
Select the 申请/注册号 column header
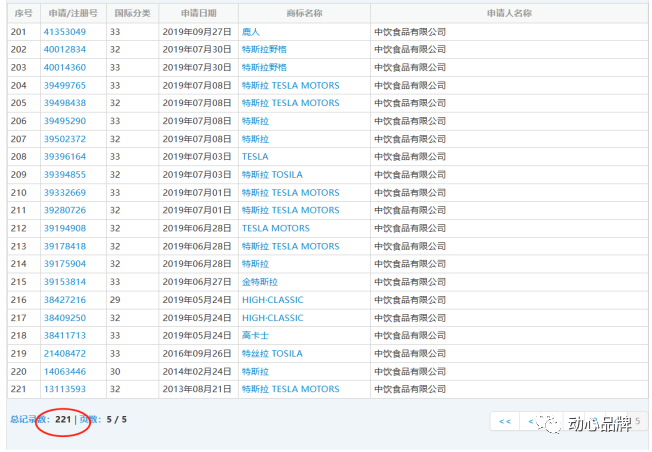[x=73, y=13]
